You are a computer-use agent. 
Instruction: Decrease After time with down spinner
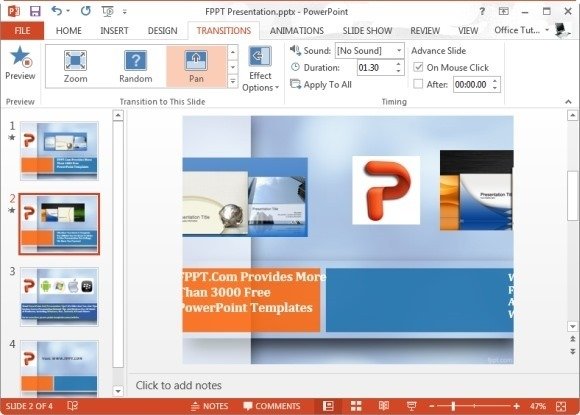point(495,88)
